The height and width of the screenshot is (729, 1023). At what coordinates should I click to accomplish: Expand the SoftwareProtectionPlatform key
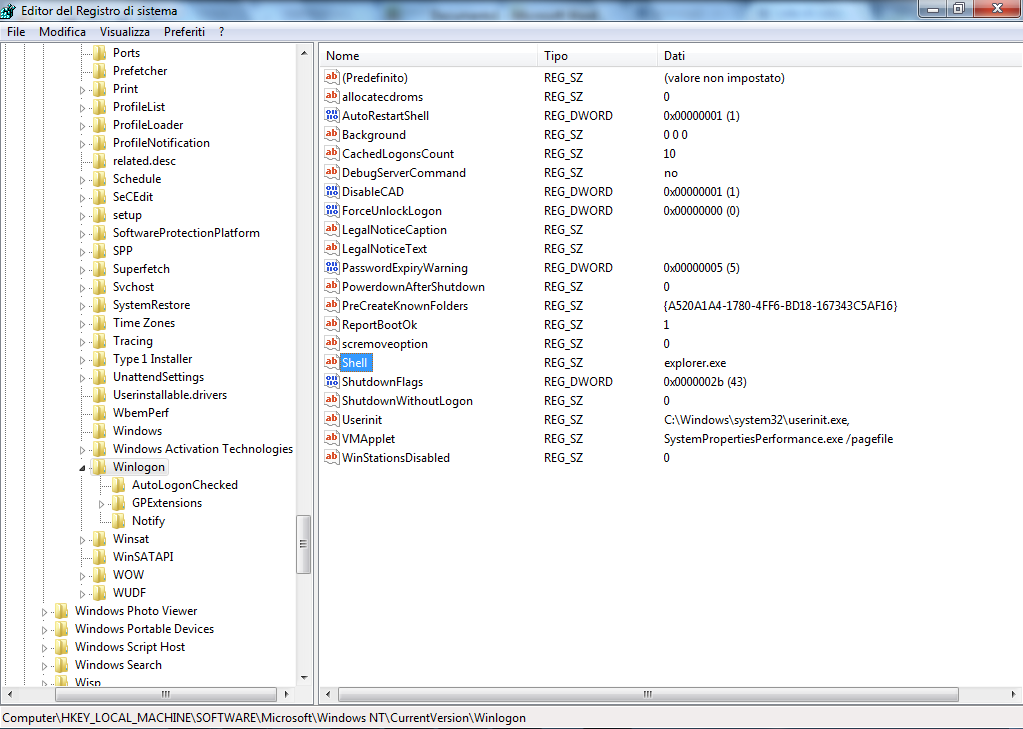(82, 234)
